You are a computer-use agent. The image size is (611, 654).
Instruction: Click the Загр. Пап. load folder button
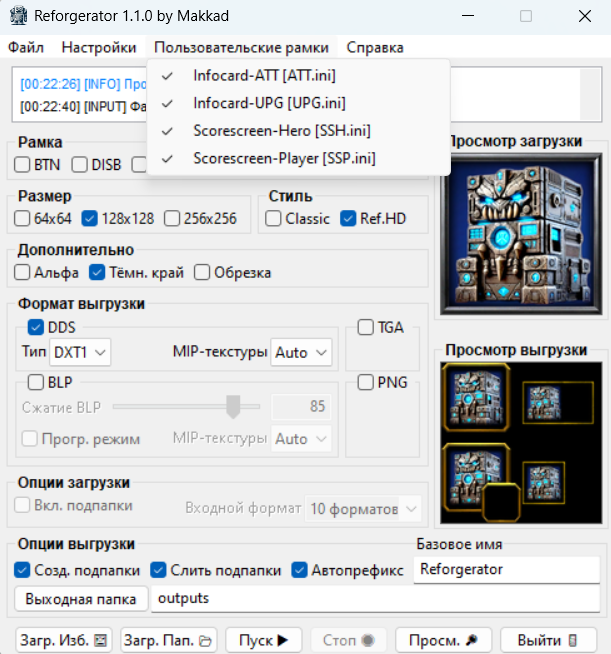(x=168, y=640)
